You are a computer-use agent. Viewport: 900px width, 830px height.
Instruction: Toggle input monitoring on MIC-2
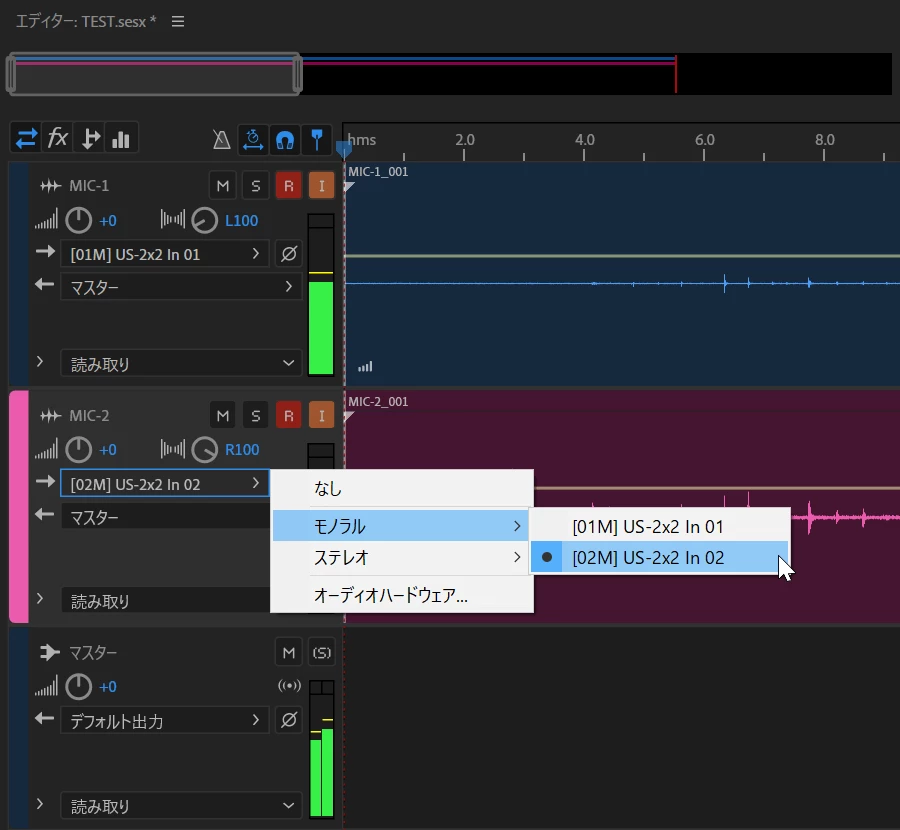[x=321, y=415]
